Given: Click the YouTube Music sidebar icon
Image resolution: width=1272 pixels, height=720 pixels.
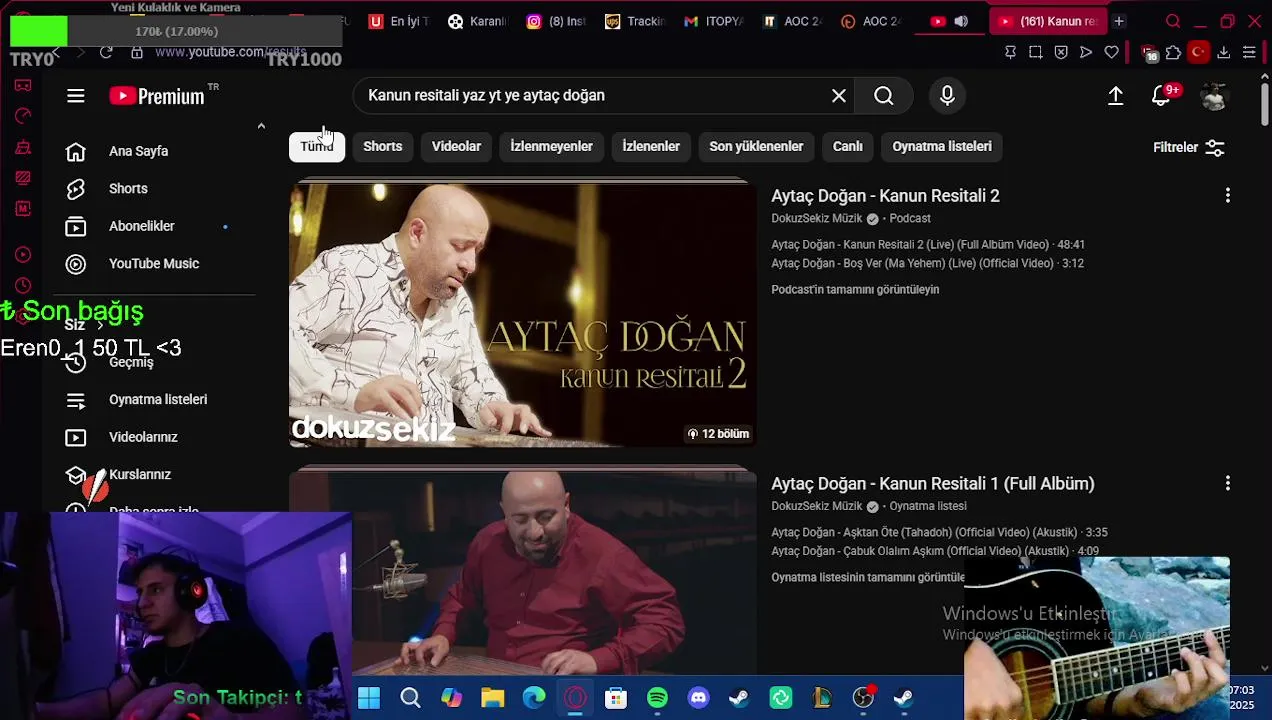Looking at the screenshot, I should (x=76, y=264).
